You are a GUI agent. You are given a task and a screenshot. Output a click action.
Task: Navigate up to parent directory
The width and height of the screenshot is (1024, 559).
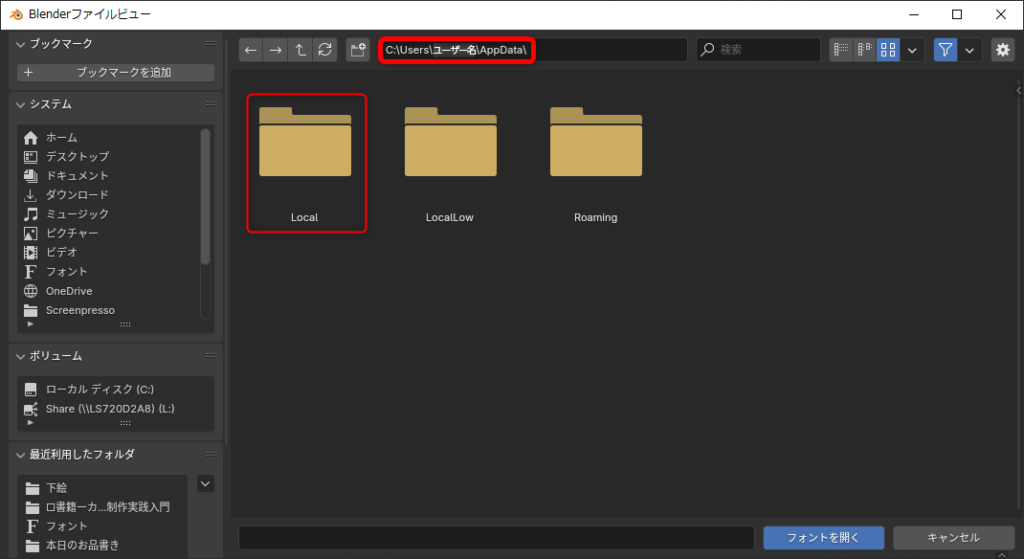pos(300,50)
